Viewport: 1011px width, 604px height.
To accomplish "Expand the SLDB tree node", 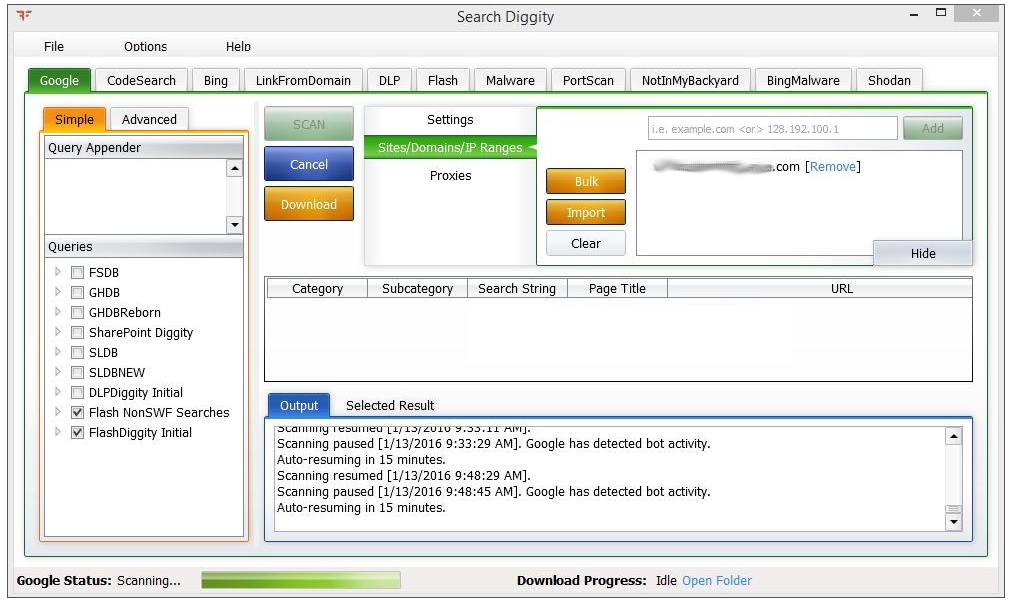I will pos(57,352).
